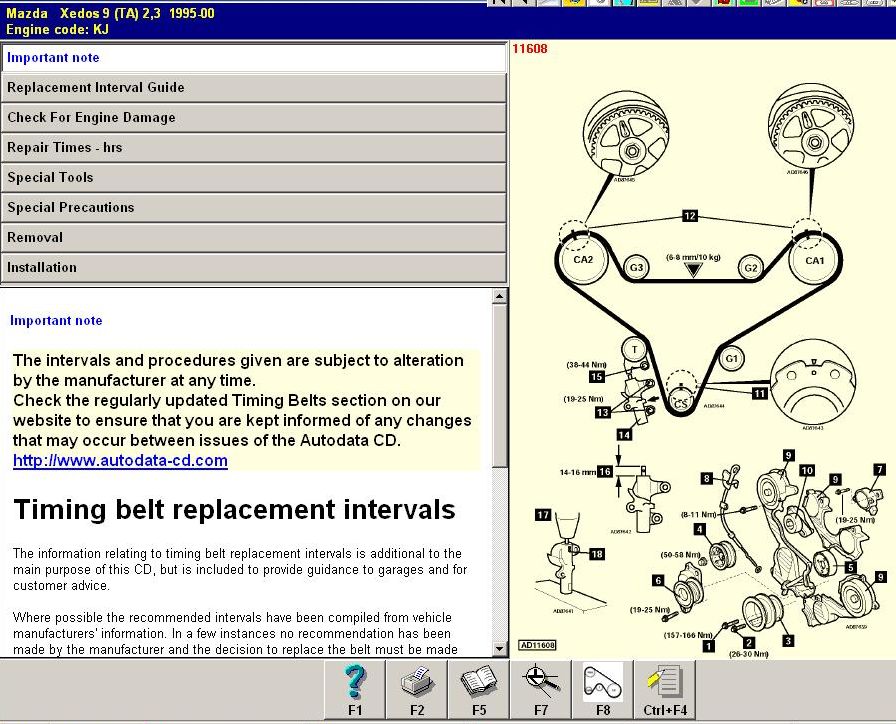
Task: Click callout number 6 on the diagram
Action: (658, 581)
